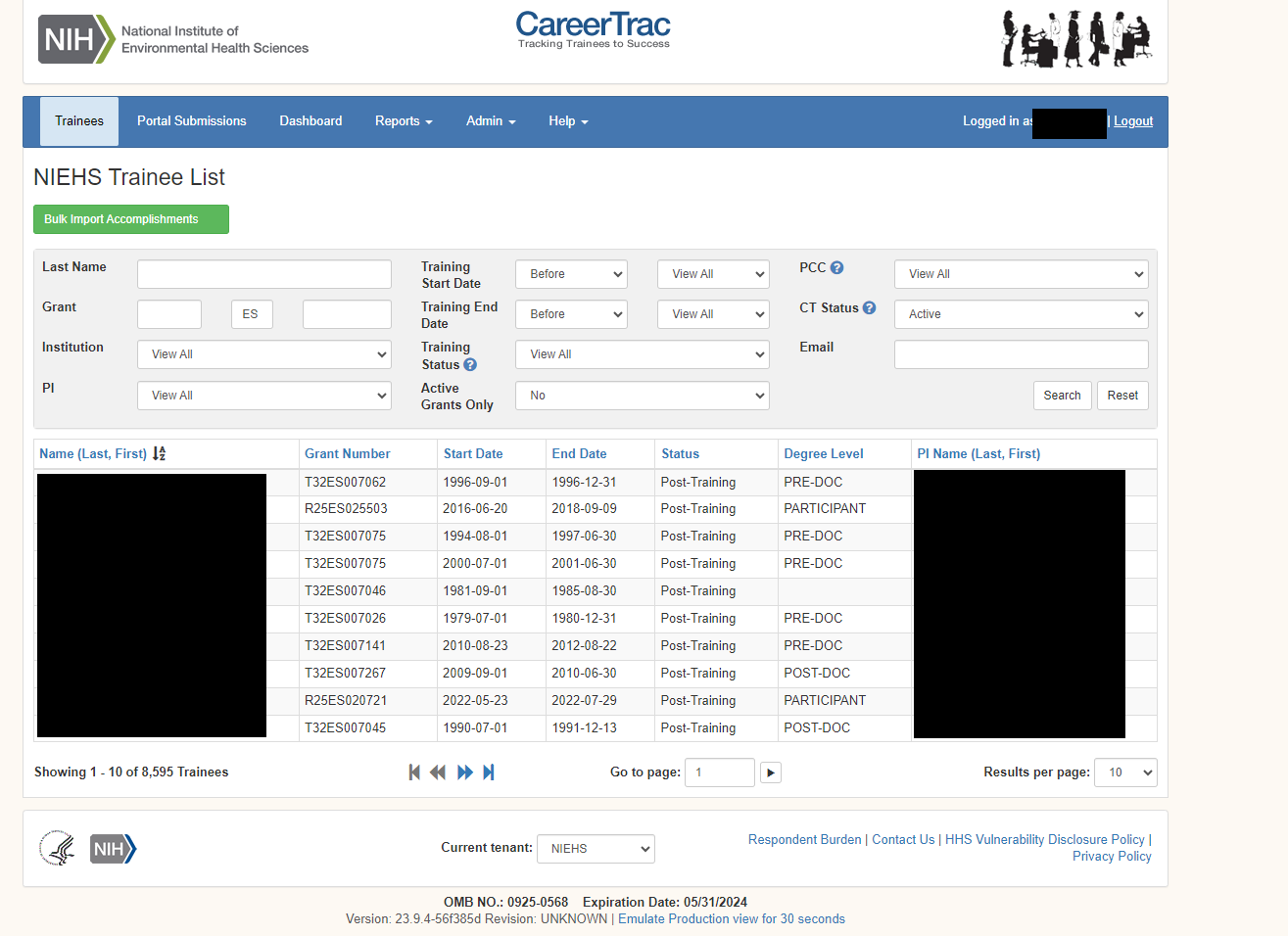Click the Last Name input field
The width and height of the screenshot is (1288, 936).
point(264,274)
